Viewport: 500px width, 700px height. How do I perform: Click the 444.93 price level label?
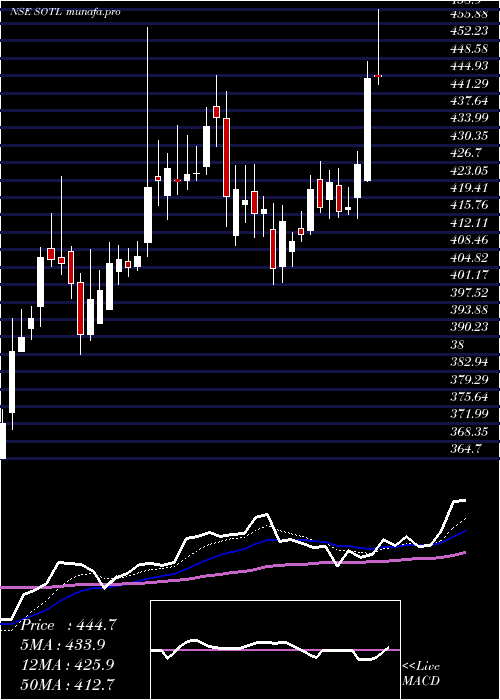469,66
